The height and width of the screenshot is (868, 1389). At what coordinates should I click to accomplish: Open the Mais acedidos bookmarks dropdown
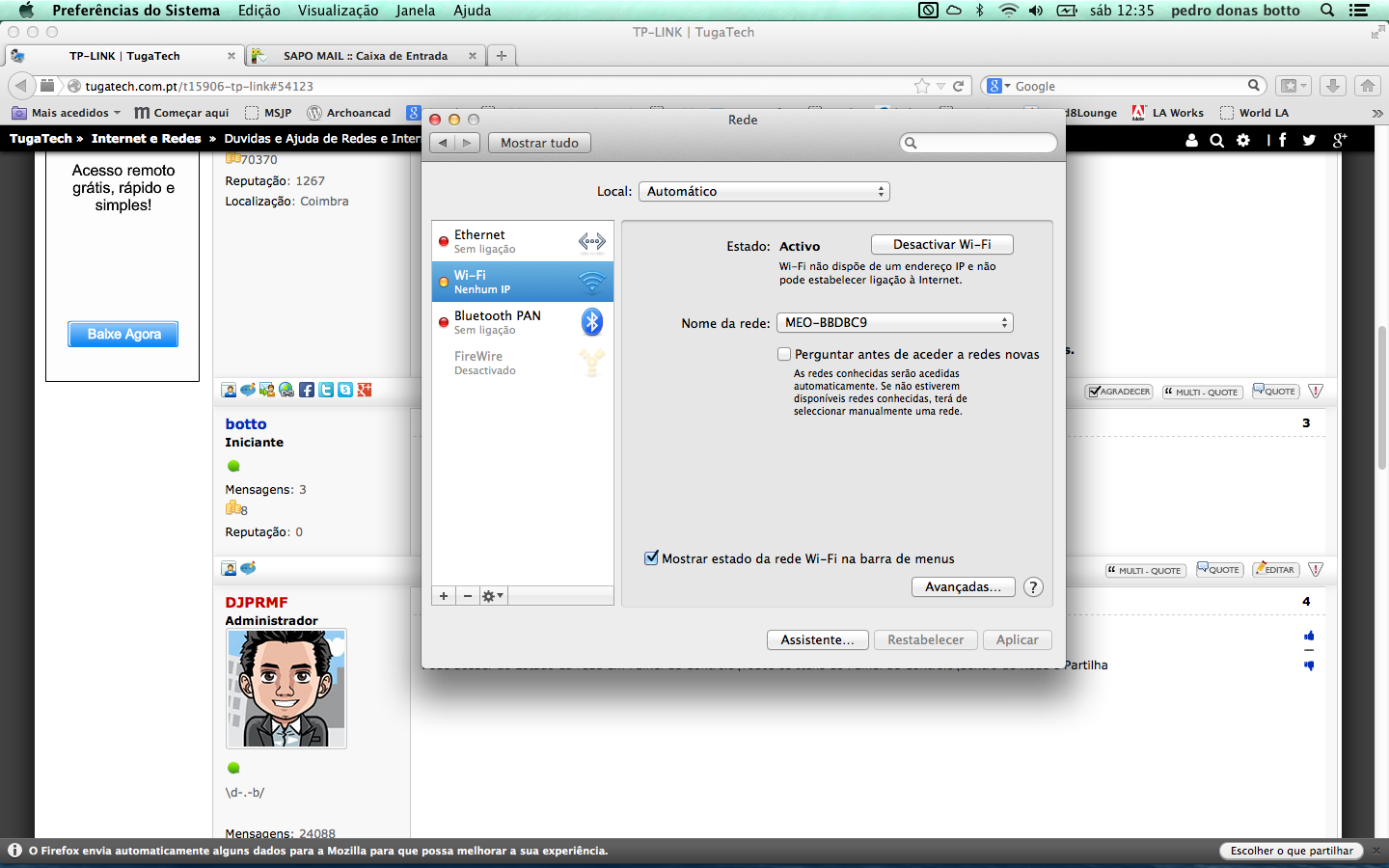click(x=67, y=113)
